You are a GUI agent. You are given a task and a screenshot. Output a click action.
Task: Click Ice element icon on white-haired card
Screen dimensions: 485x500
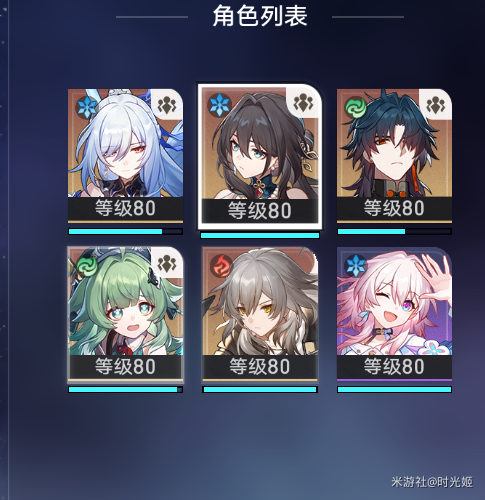[x=87, y=107]
